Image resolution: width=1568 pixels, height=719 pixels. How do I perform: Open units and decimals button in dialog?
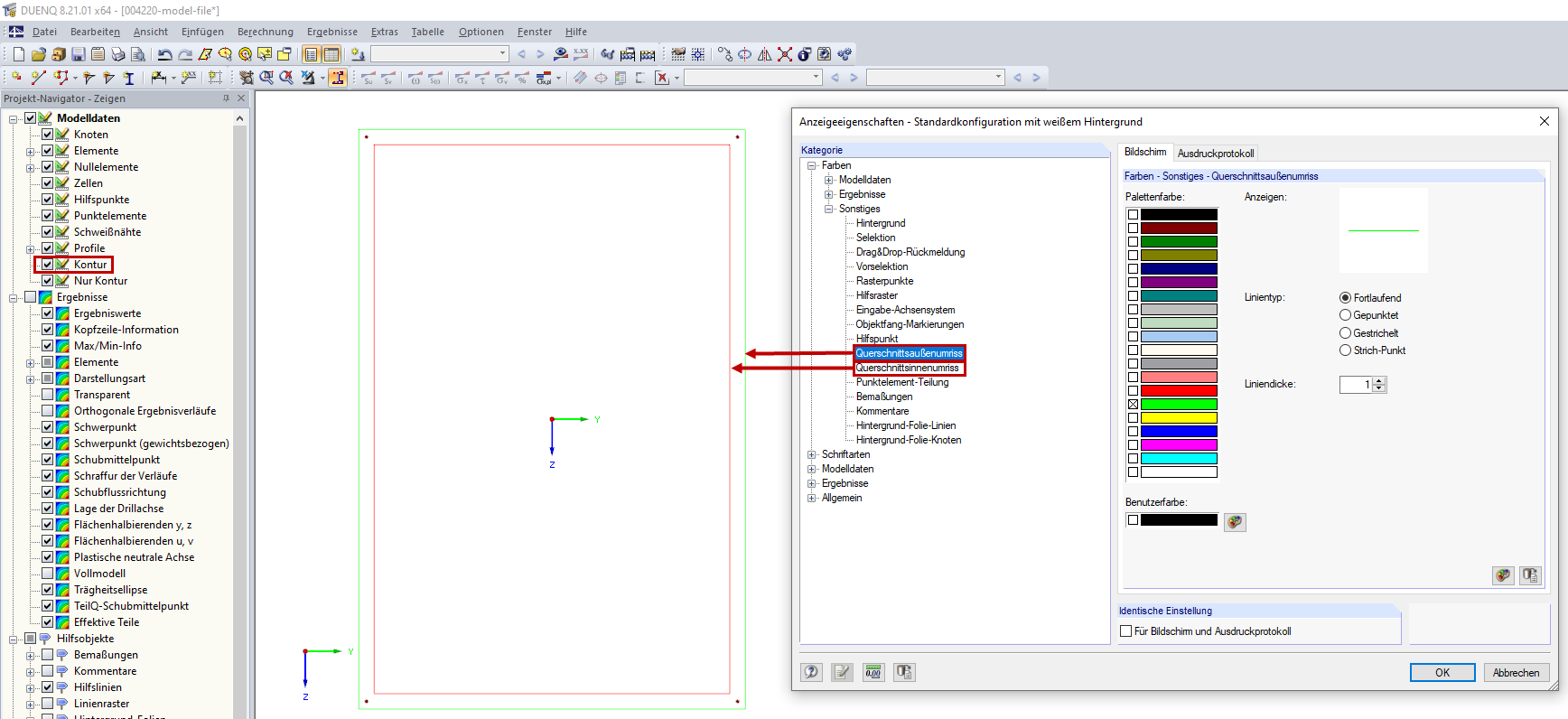point(873,672)
